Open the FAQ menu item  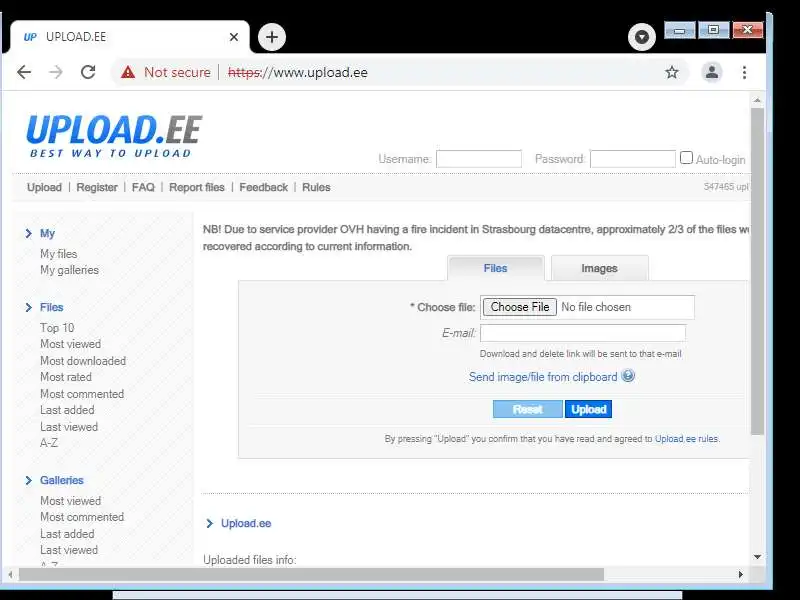pos(143,187)
